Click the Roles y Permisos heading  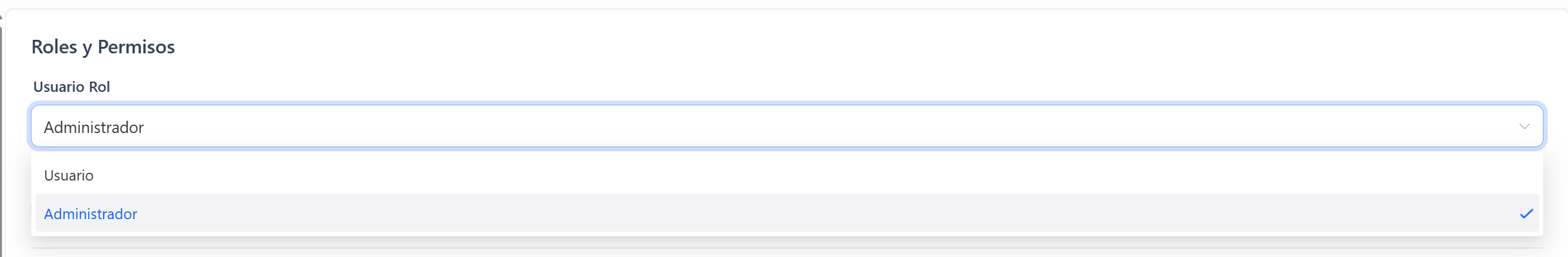tap(103, 47)
